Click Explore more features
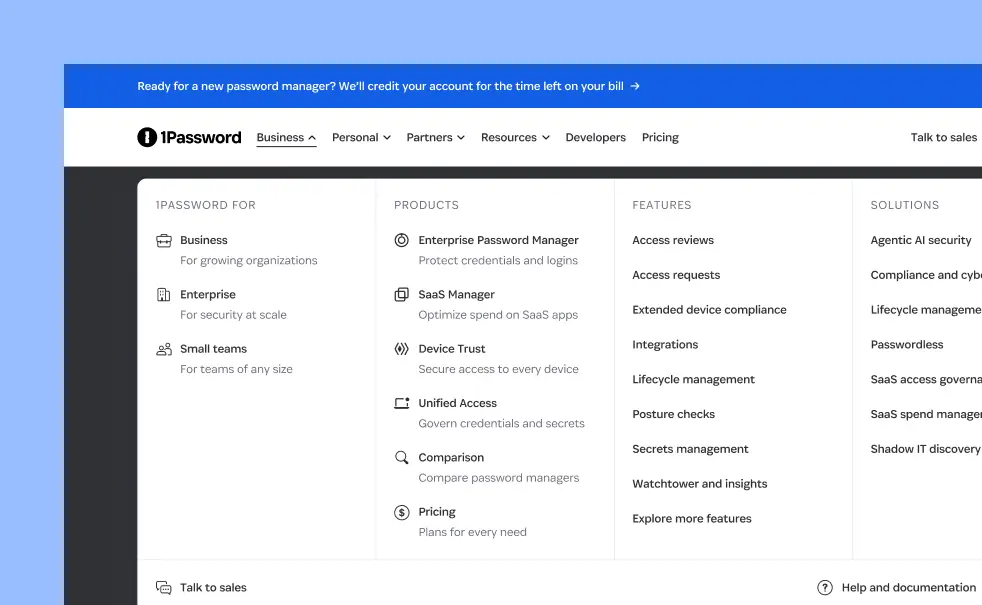The image size is (982, 605). coord(691,519)
